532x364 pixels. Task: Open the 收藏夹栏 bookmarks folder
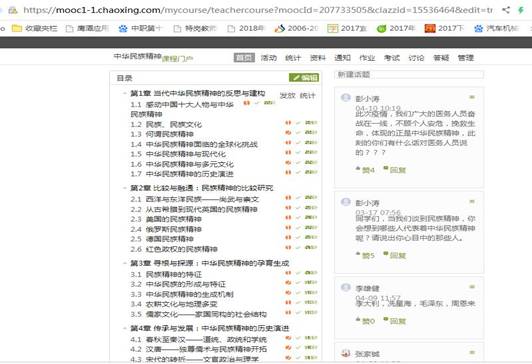[34, 28]
